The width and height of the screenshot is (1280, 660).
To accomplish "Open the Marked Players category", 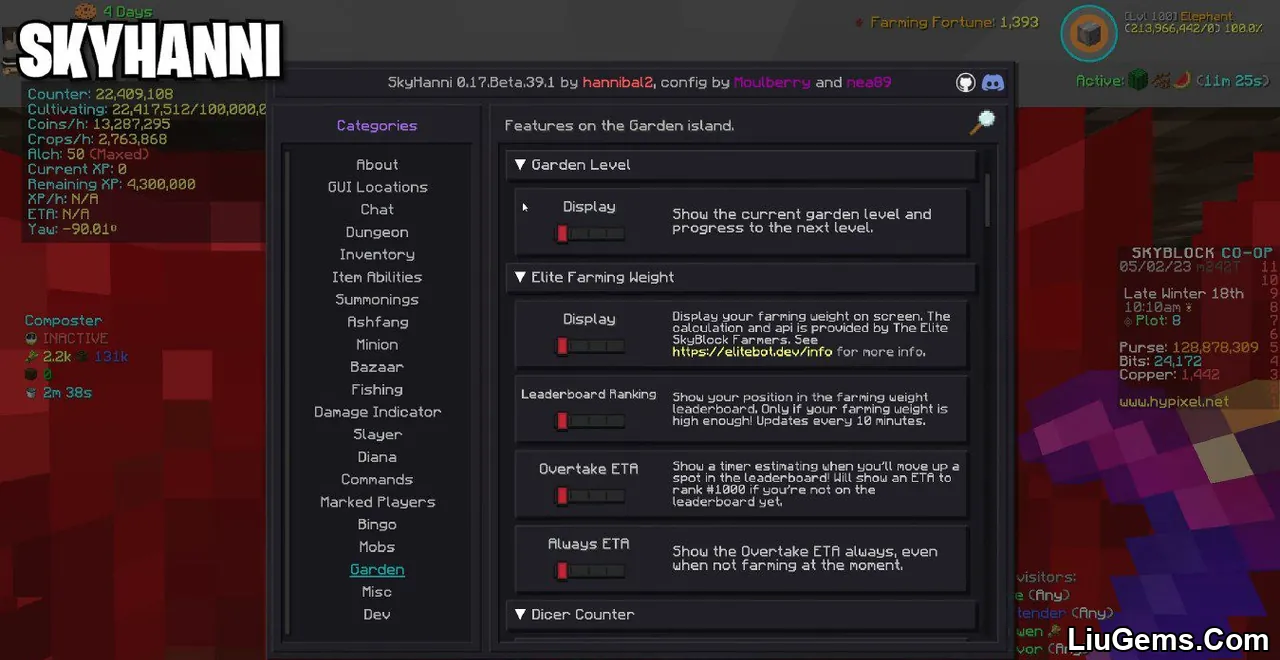I will coord(377,502).
